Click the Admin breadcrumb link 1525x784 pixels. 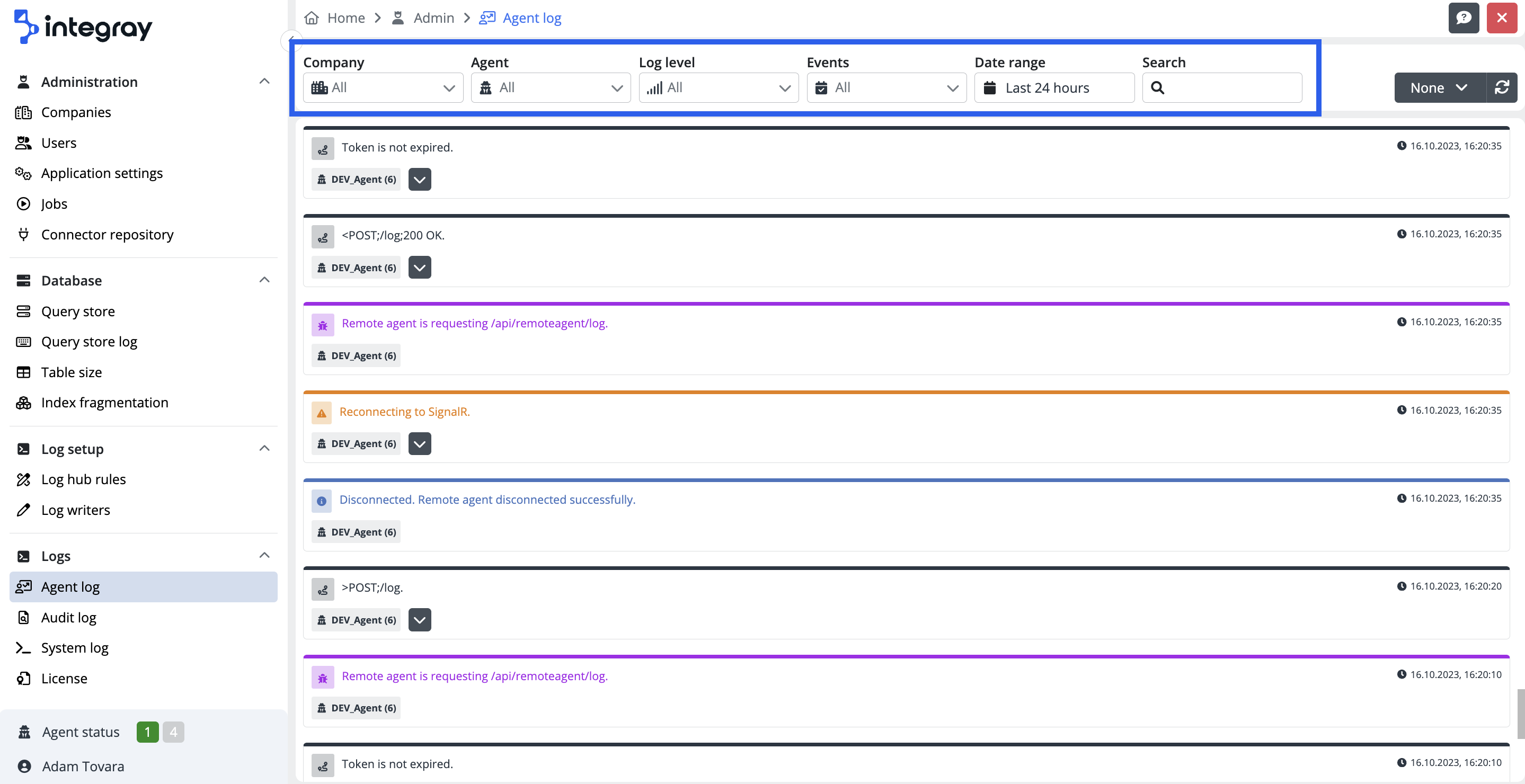point(433,18)
